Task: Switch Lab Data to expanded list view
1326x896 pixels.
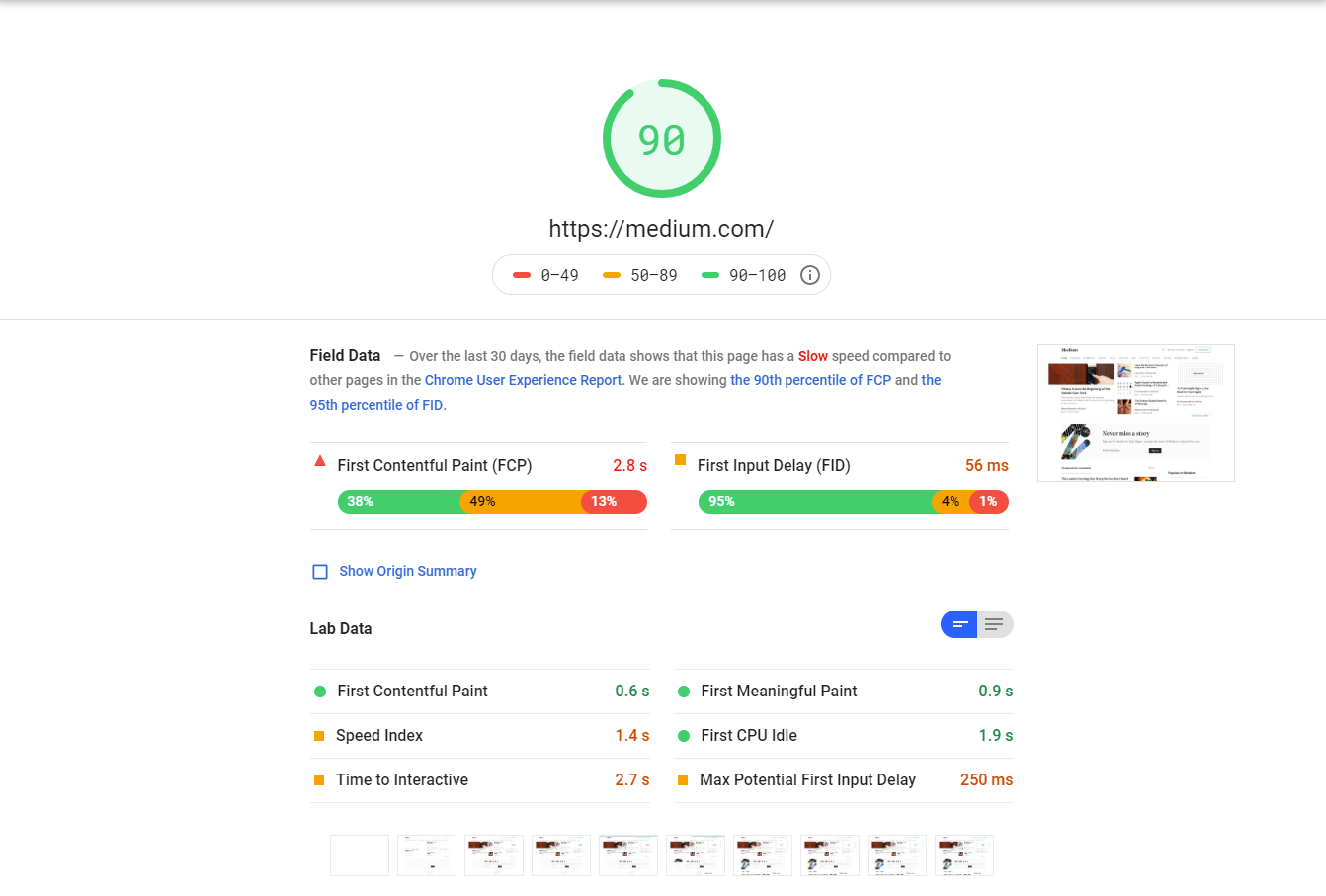Action: 995,624
